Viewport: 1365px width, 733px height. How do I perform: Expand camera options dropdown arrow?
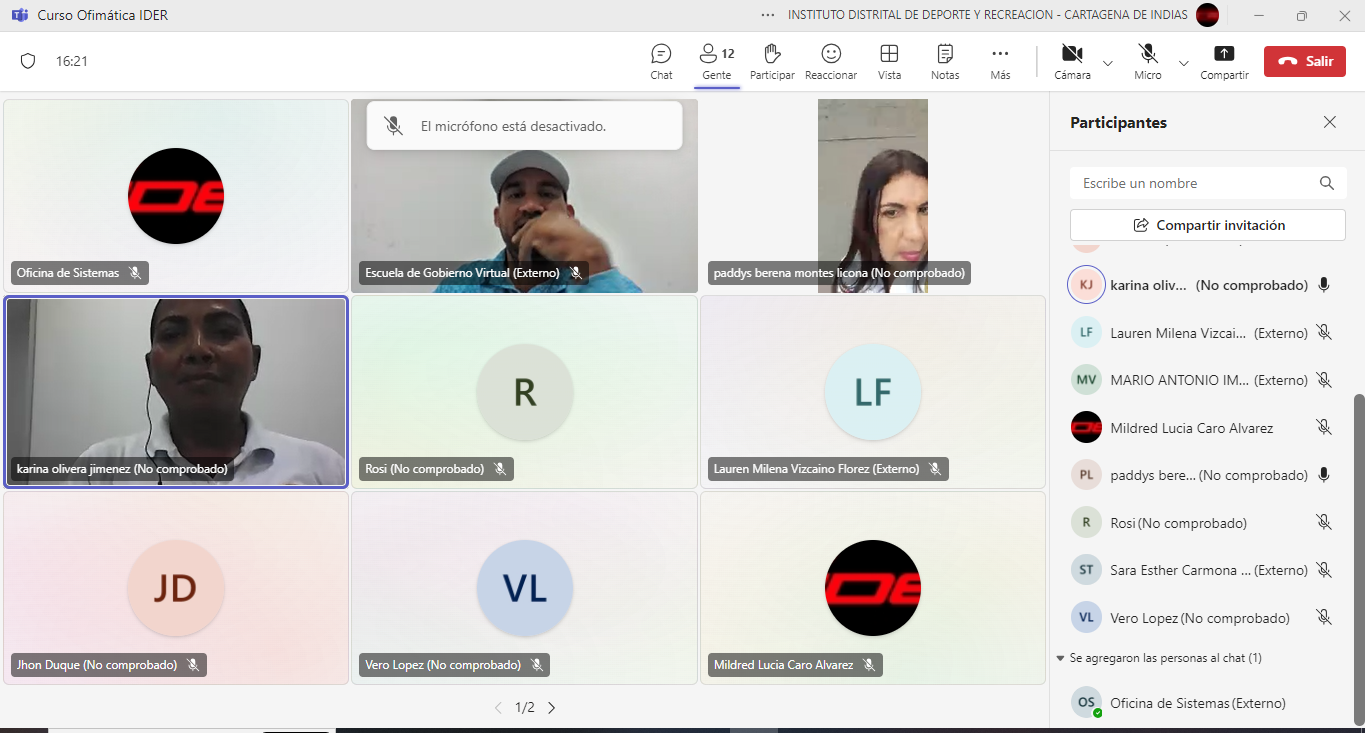[1108, 63]
